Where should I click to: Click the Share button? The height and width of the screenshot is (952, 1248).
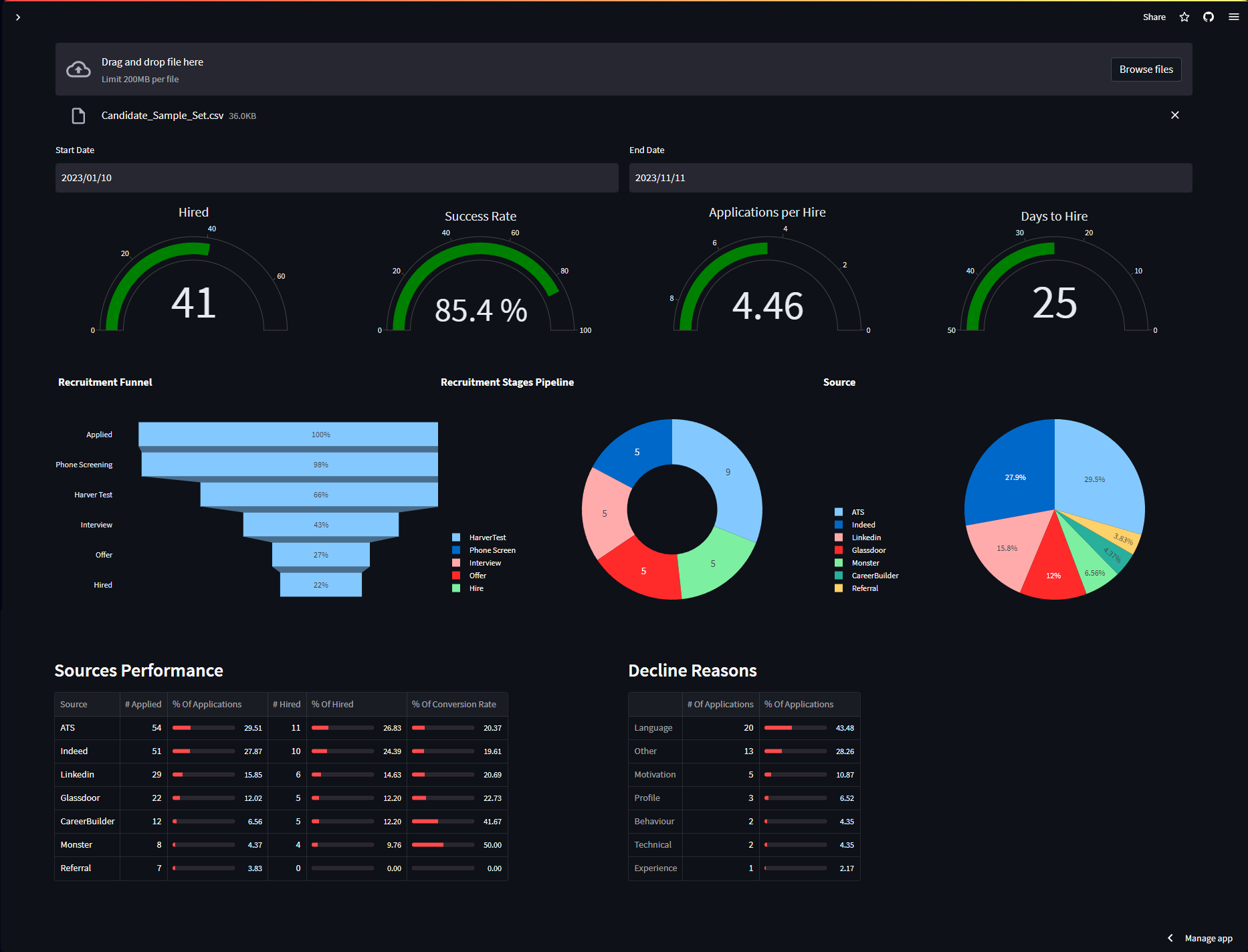tap(1154, 17)
